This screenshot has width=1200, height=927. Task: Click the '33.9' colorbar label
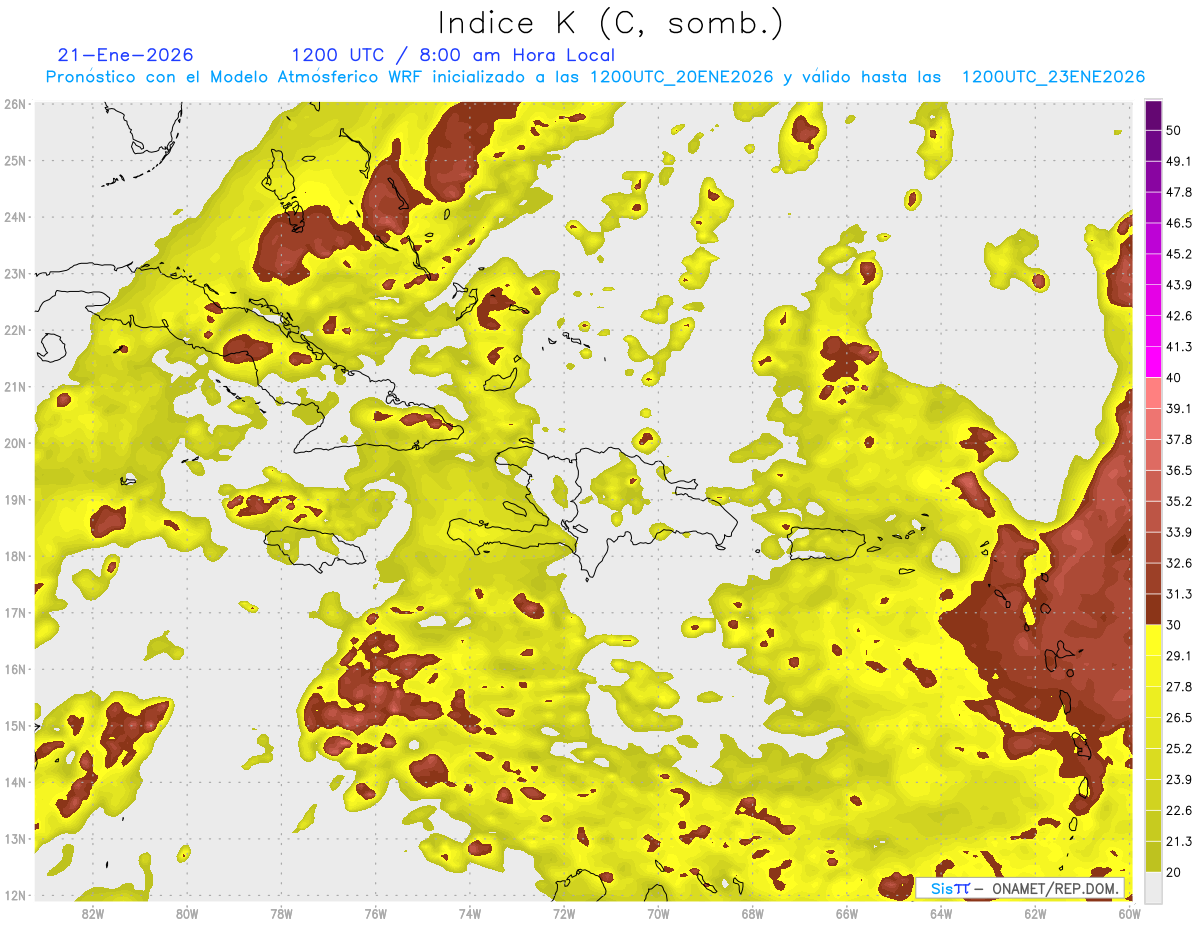click(x=1180, y=532)
